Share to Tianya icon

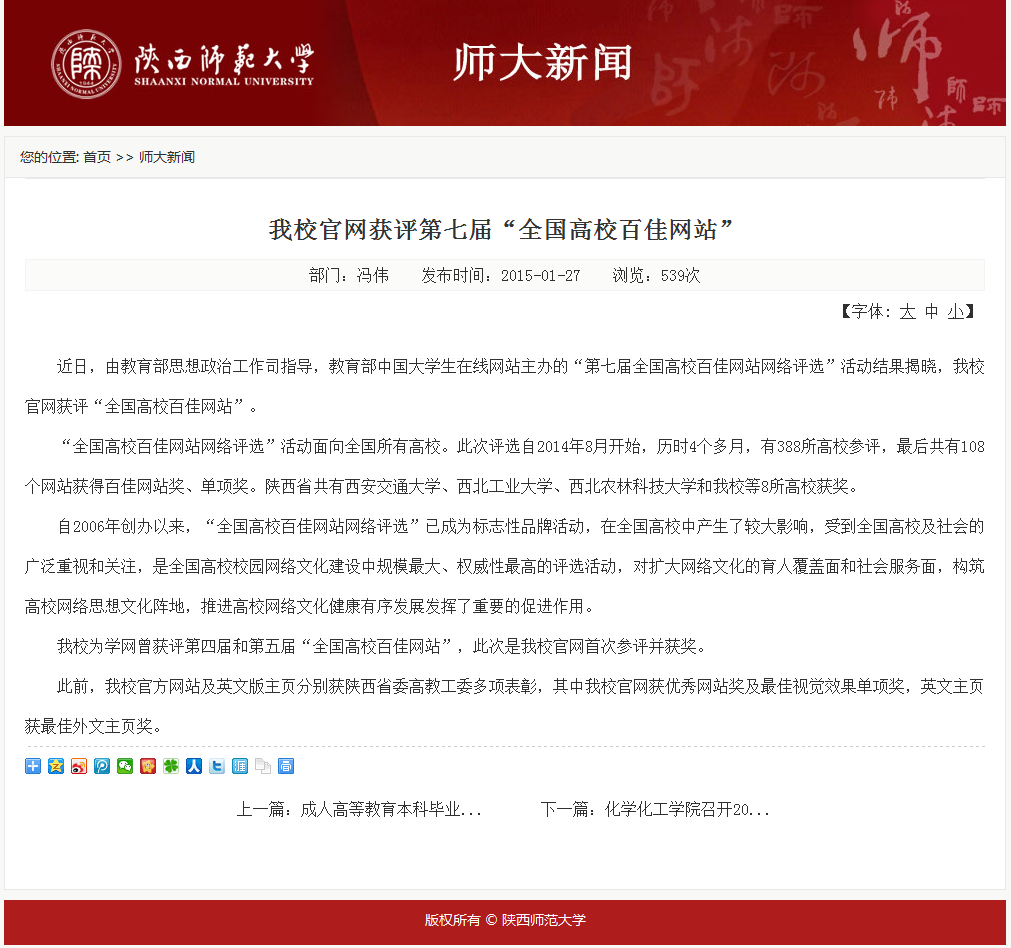pyautogui.click(x=240, y=766)
